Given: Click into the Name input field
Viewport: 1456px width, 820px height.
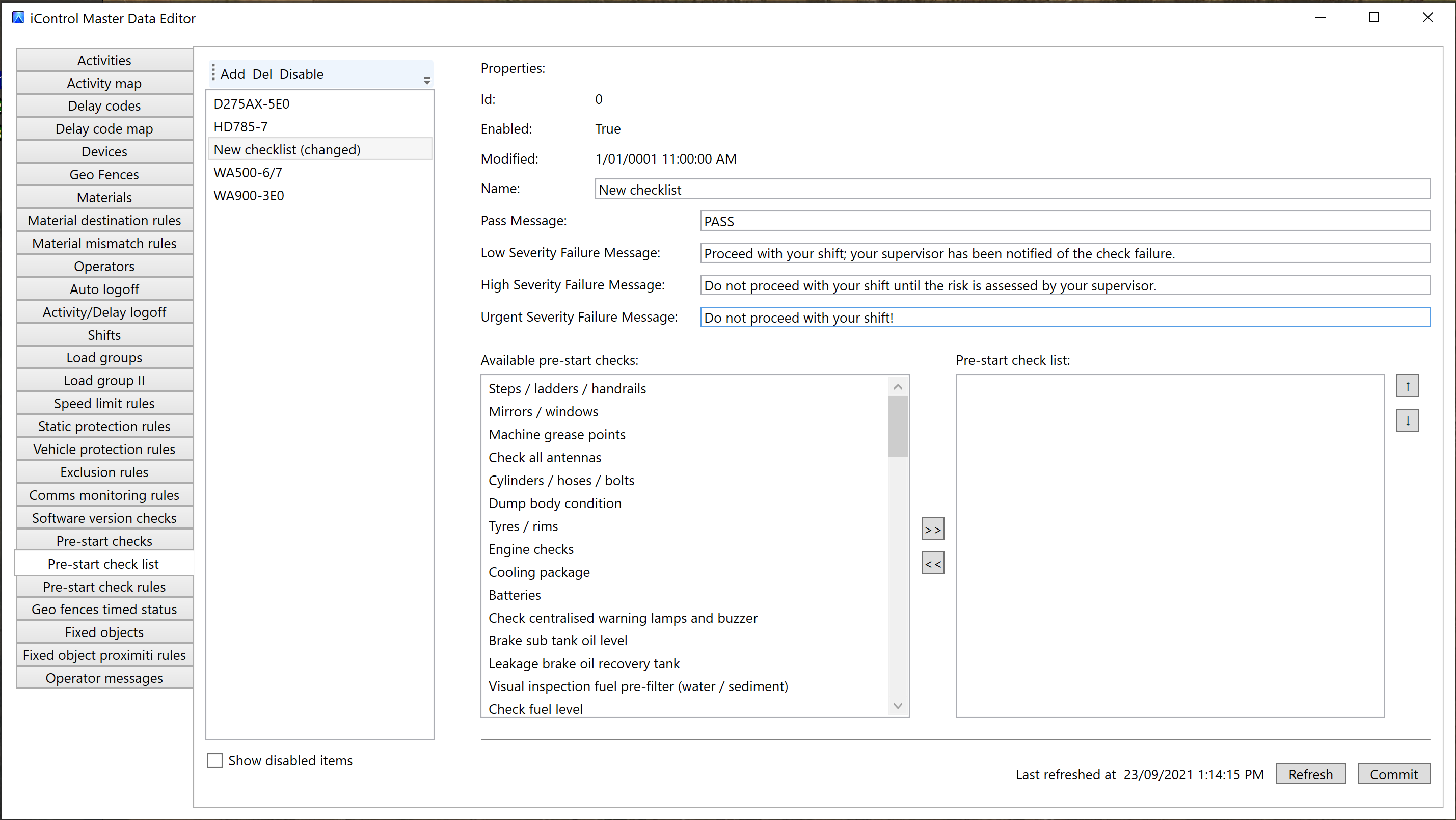Looking at the screenshot, I should coord(1012,190).
